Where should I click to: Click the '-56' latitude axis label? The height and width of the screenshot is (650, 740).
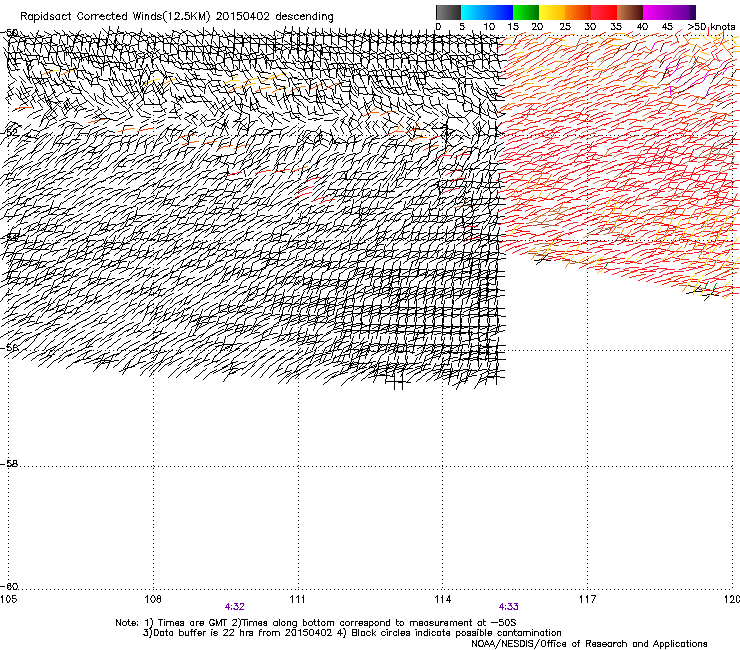[x=9, y=347]
